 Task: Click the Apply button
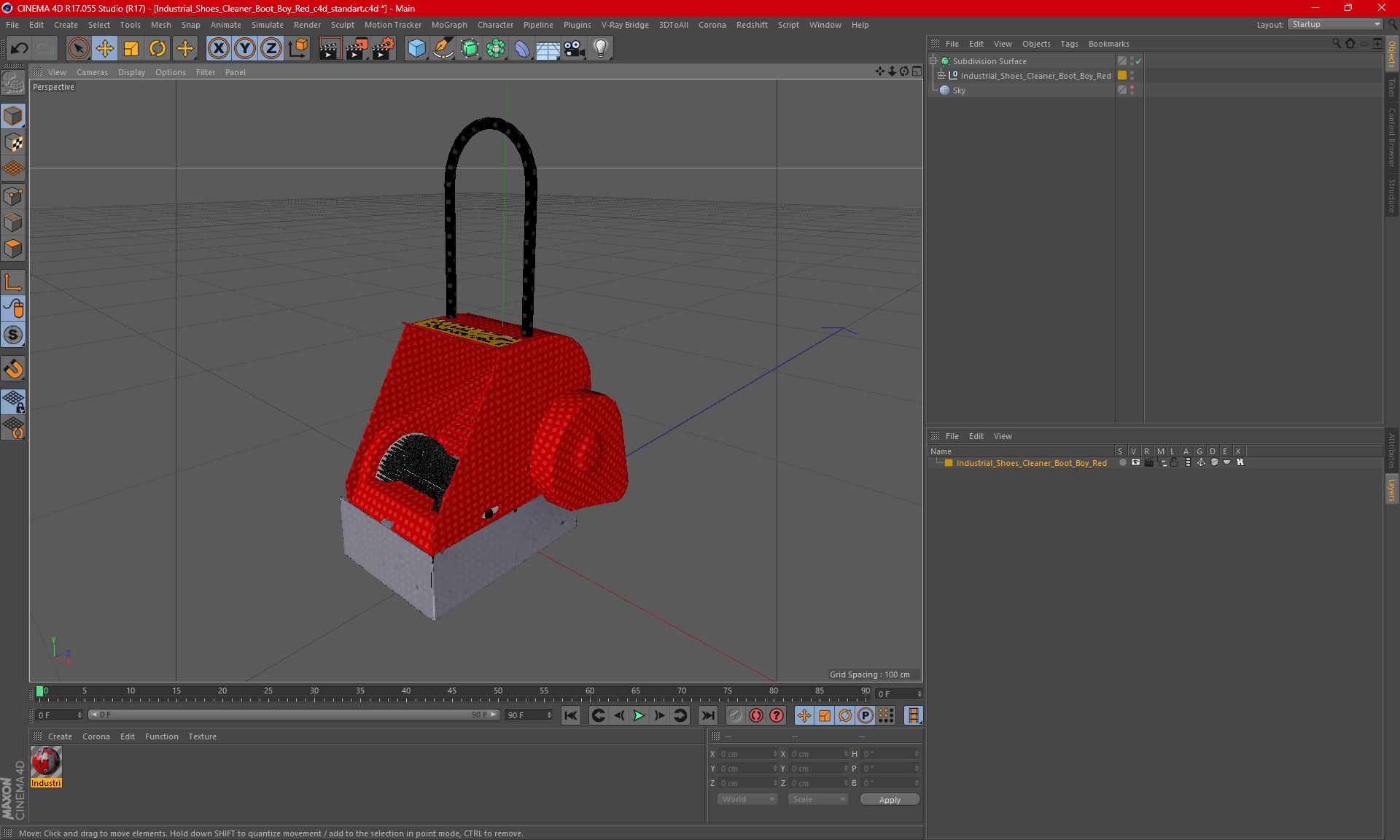(890, 800)
